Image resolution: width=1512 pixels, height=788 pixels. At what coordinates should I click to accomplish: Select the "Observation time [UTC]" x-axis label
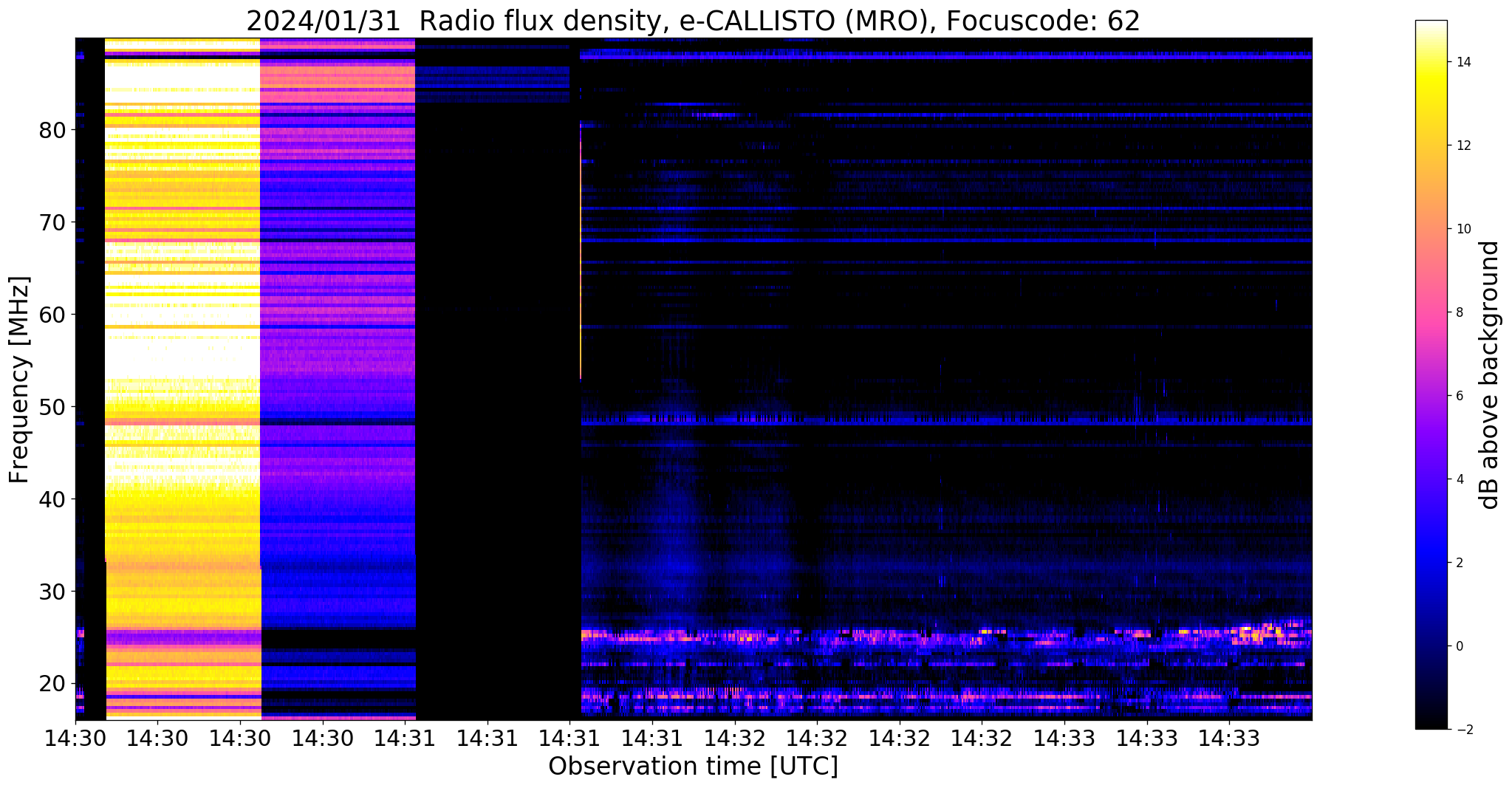[x=693, y=766]
